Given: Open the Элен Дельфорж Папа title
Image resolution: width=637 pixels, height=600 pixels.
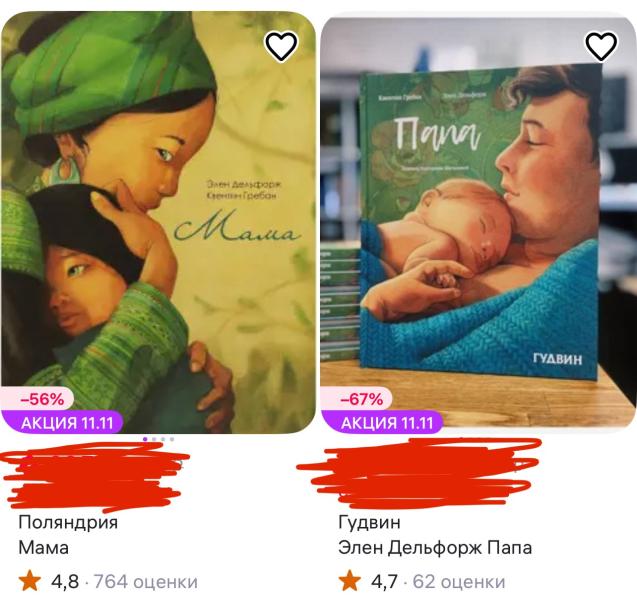Looking at the screenshot, I should pos(435,548).
